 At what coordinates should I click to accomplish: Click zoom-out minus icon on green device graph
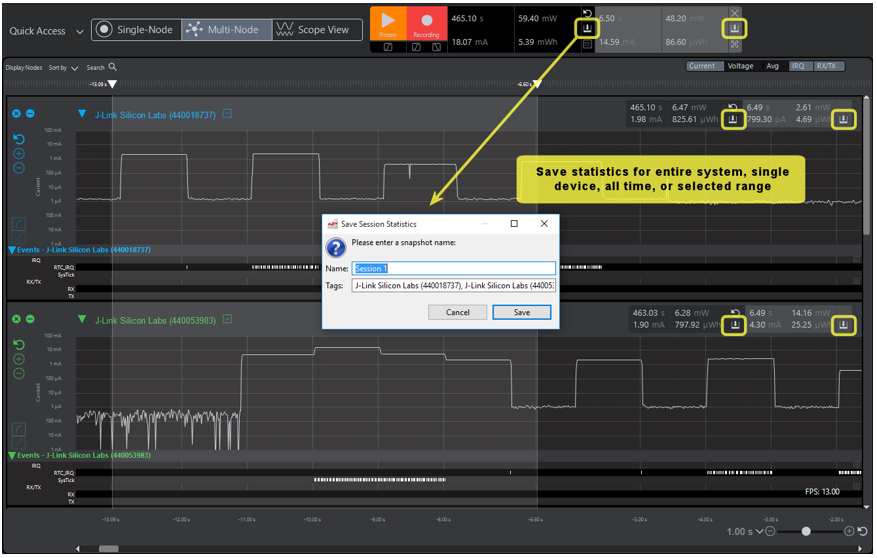[x=19, y=373]
